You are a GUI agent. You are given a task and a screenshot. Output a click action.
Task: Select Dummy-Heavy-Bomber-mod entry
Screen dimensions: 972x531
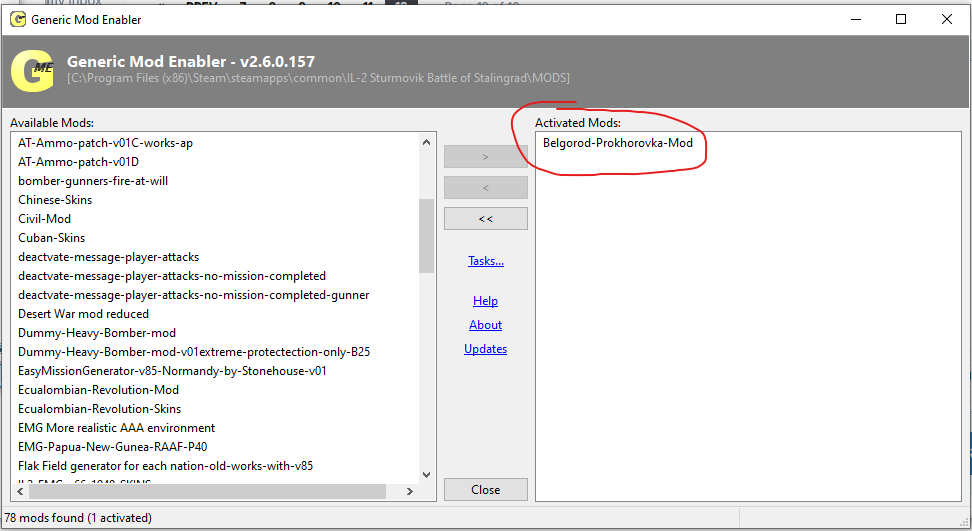(x=97, y=333)
